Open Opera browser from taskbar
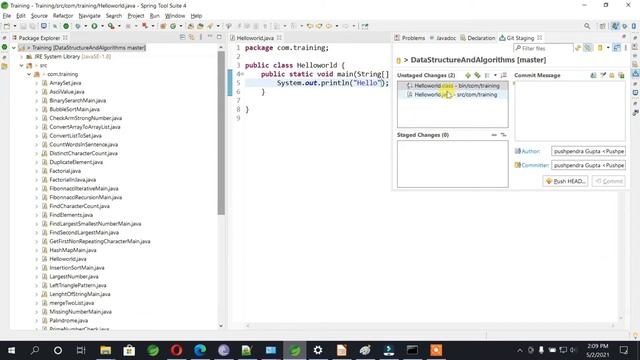 pos(176,350)
